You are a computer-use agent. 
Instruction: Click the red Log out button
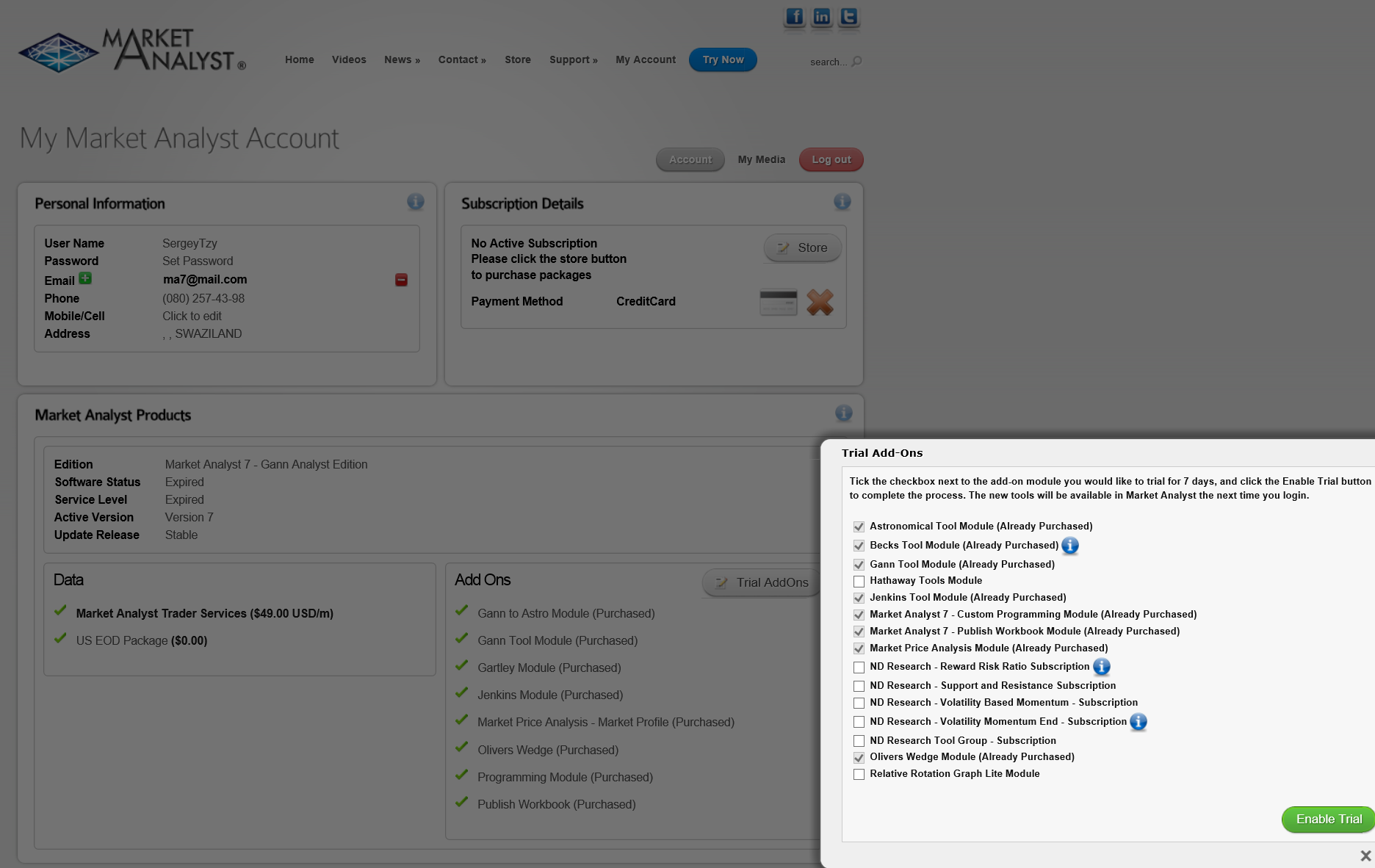[x=831, y=159]
